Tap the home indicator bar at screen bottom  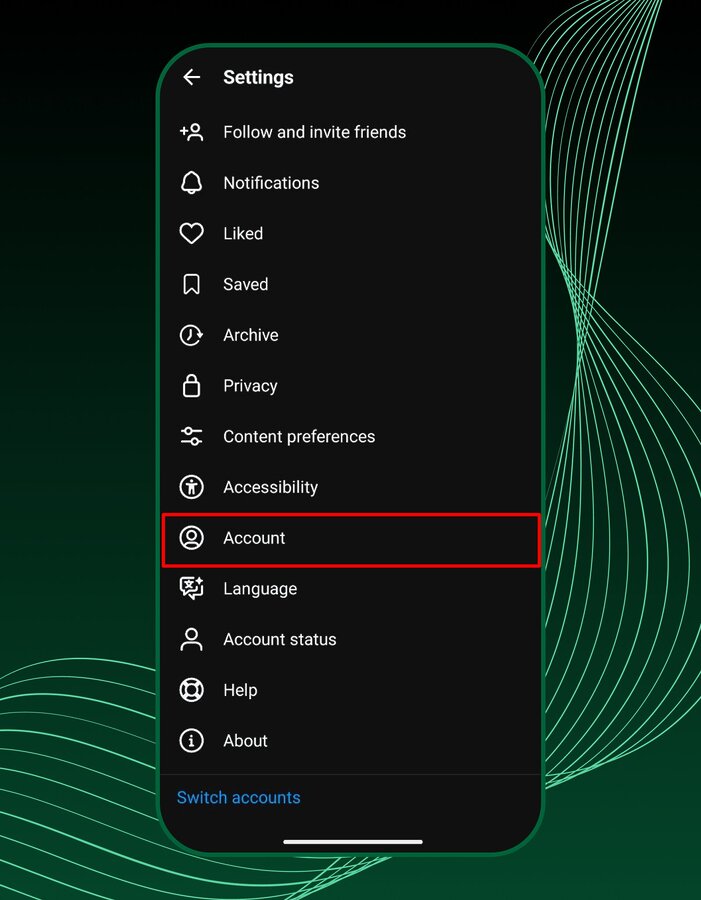[352, 841]
